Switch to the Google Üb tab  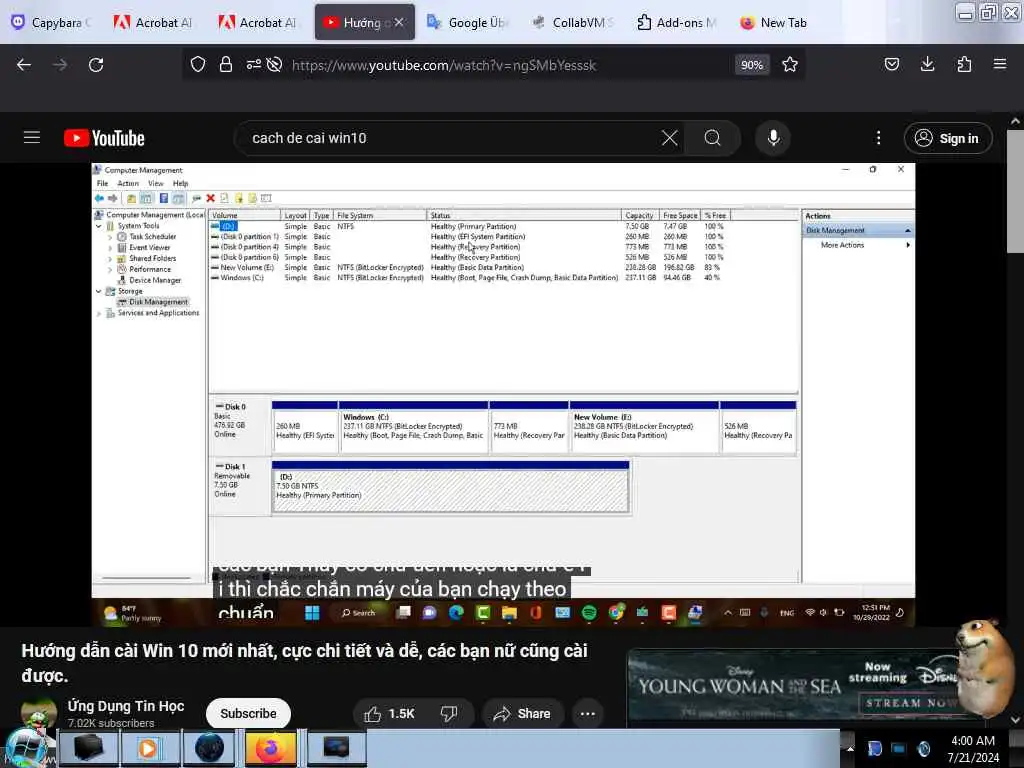(x=468, y=22)
